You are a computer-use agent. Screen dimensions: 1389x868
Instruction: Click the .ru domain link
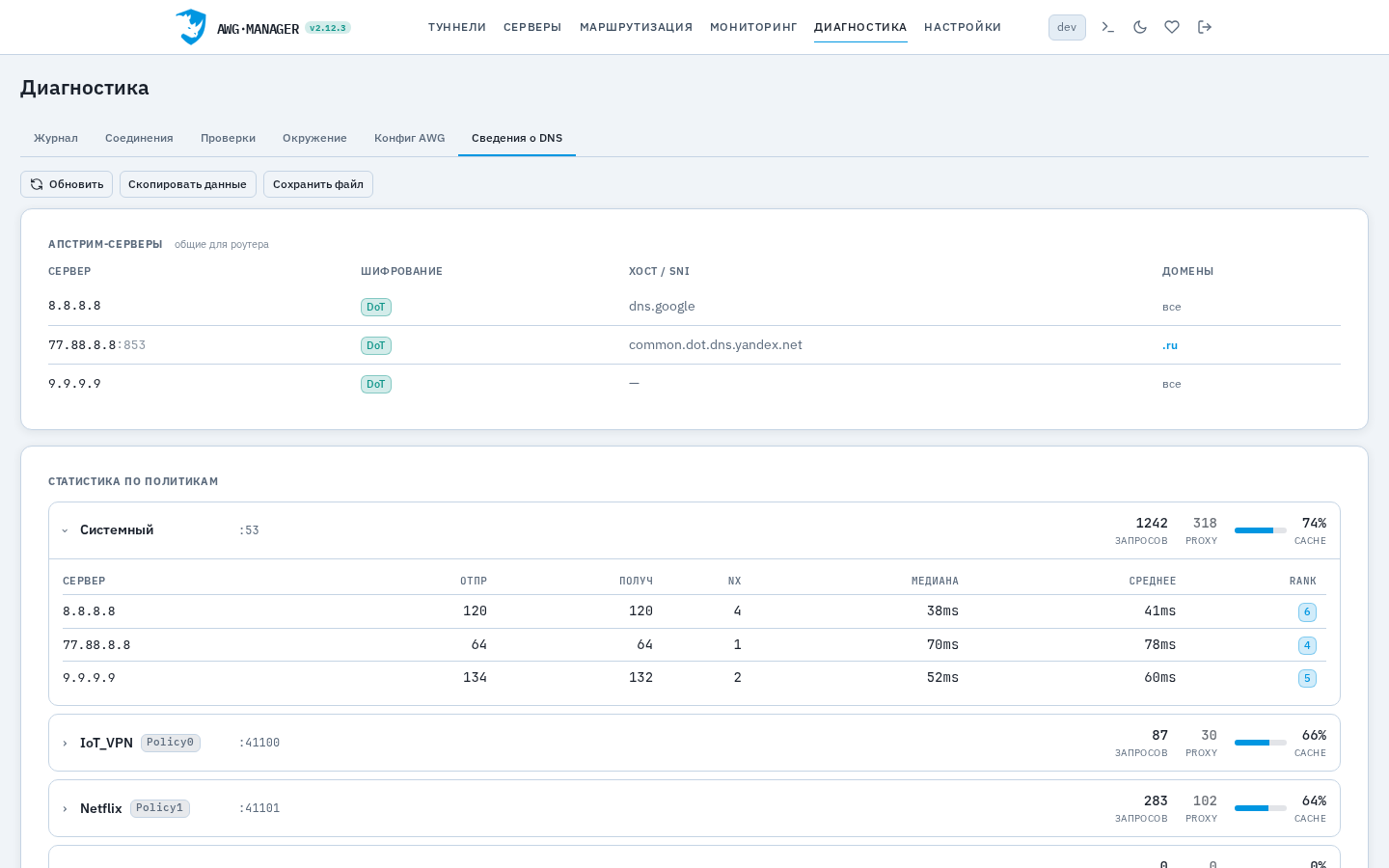[1170, 345]
